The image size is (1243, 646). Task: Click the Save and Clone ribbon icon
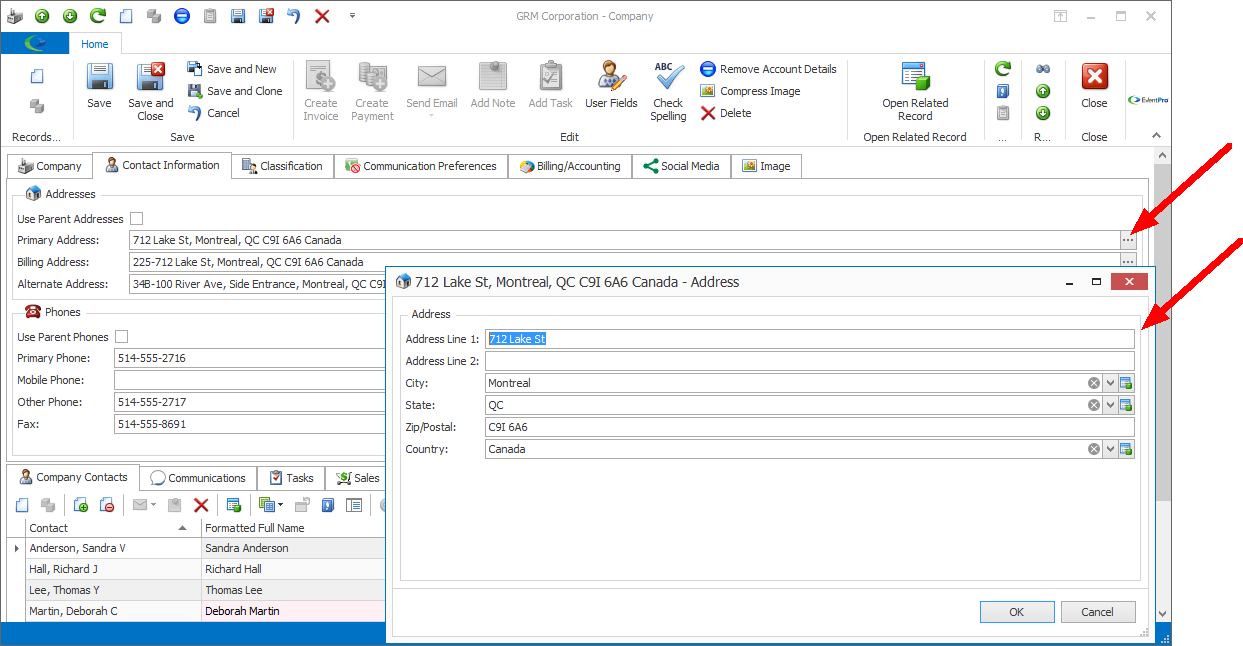(195, 91)
